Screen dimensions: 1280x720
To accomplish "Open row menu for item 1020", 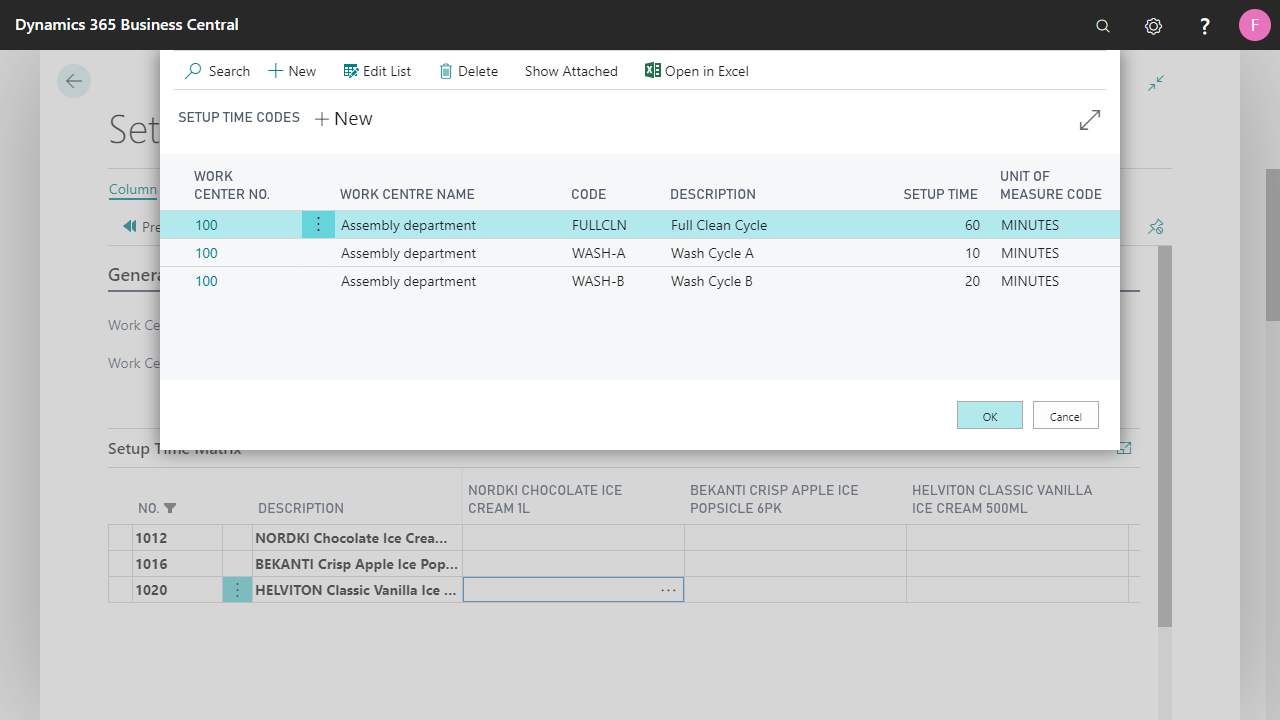I will [237, 590].
